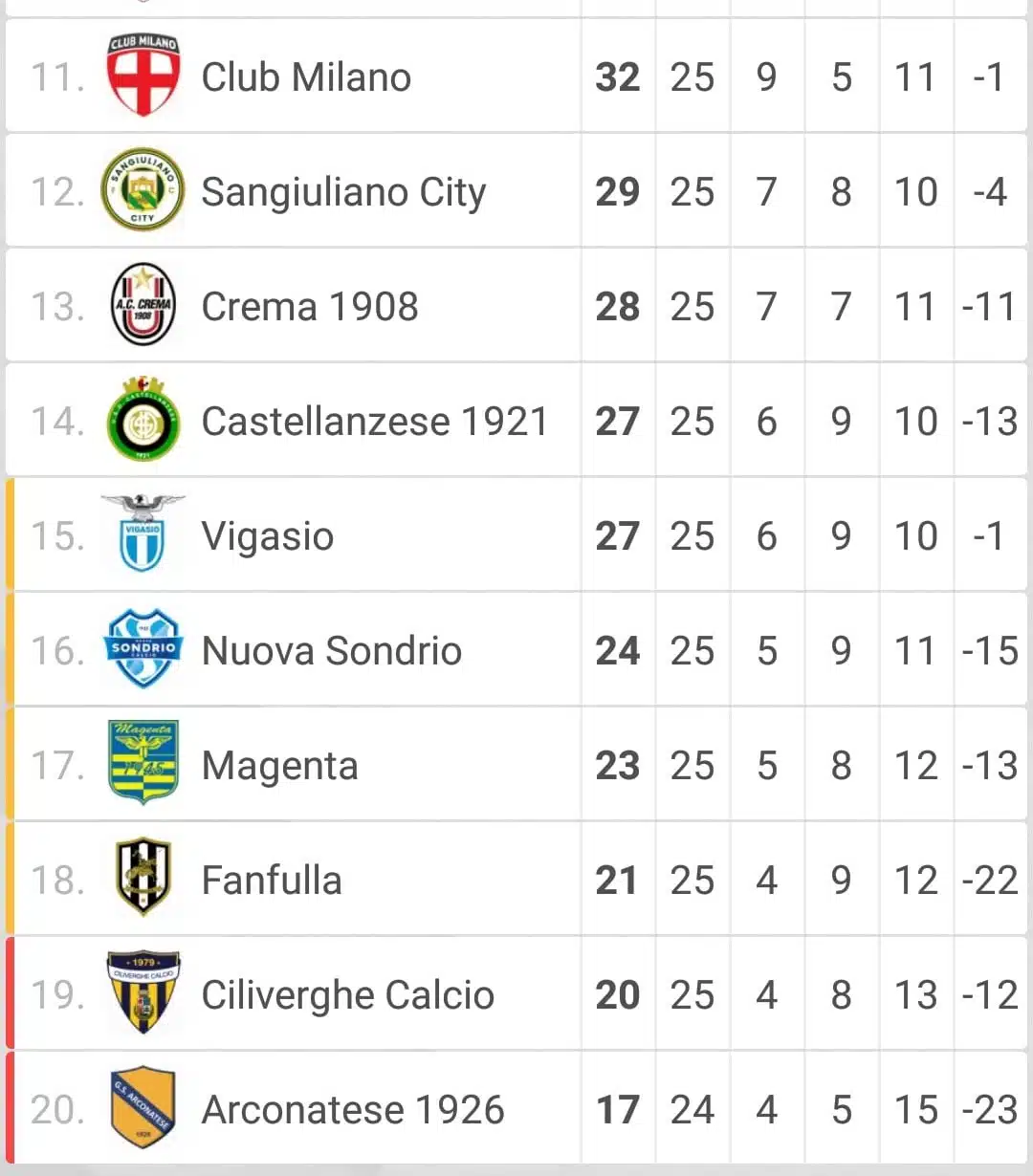Image resolution: width=1033 pixels, height=1176 pixels.
Task: Select the Magenta club badge
Action: 143,763
